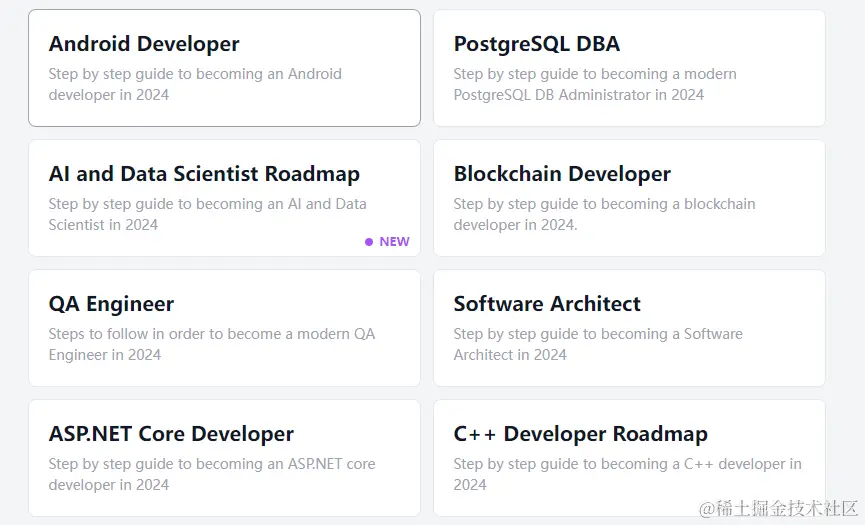Click the modern QA Engineer description text
This screenshot has height=525, width=865.
click(212, 344)
